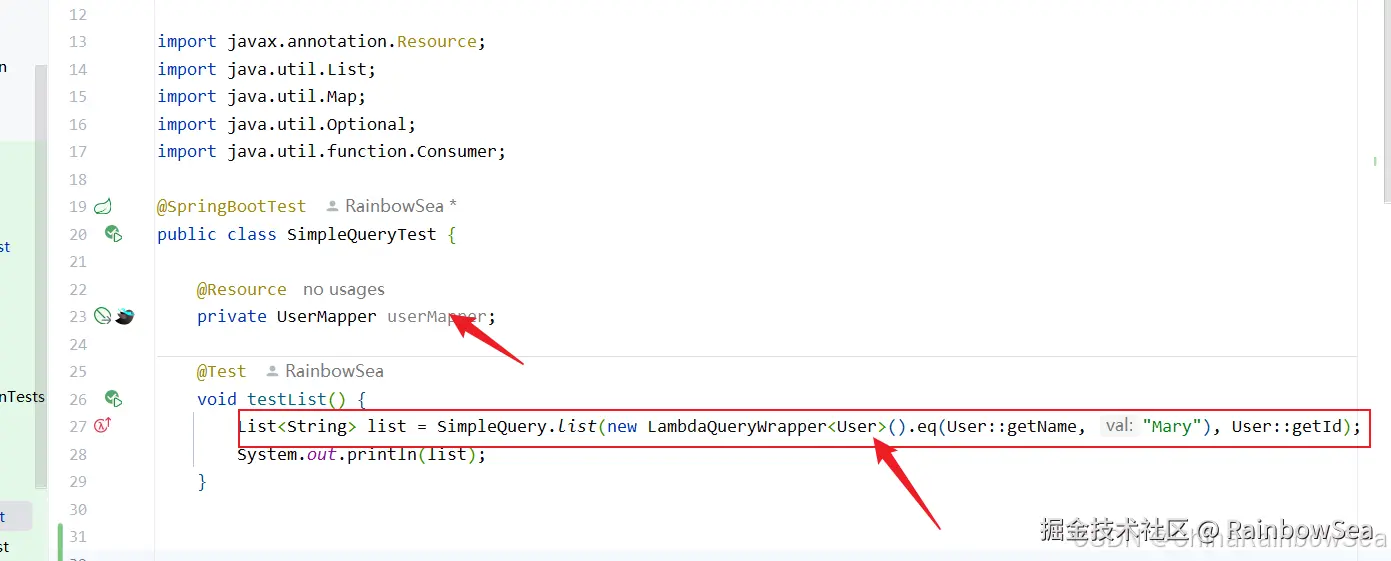Click author avatar icon beside @SpringBootTest

click(x=333, y=206)
